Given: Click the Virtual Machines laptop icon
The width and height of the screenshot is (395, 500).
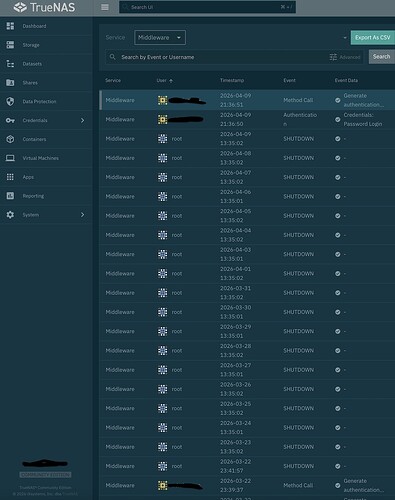Looking at the screenshot, I should click(x=10, y=158).
